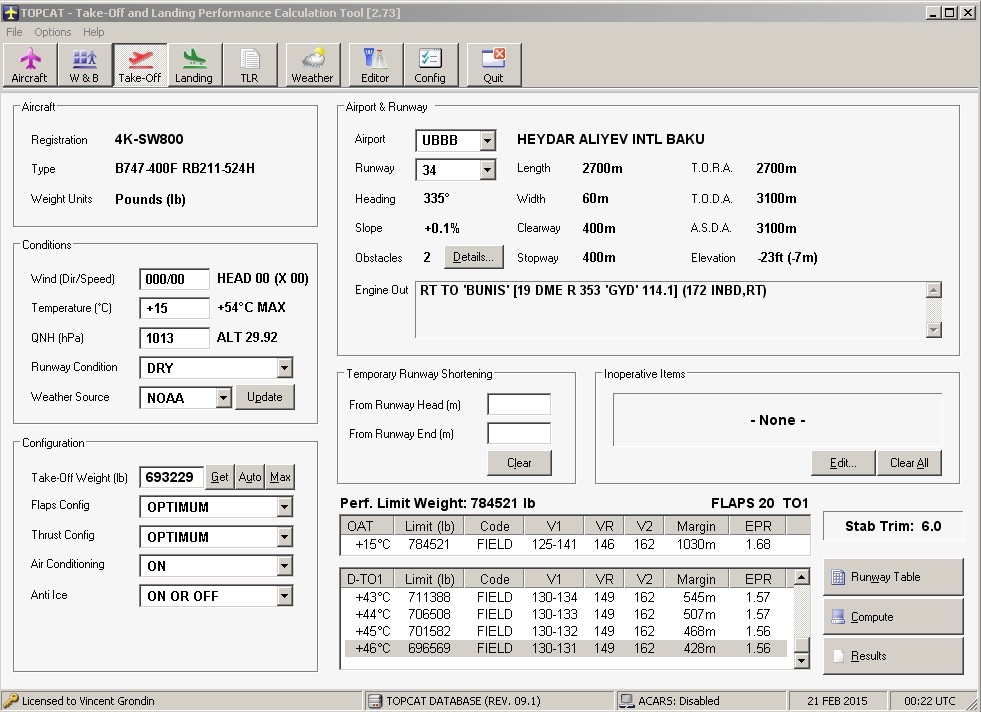Expand the Airport UBBB dropdown
This screenshot has width=981, height=712.
(487, 141)
